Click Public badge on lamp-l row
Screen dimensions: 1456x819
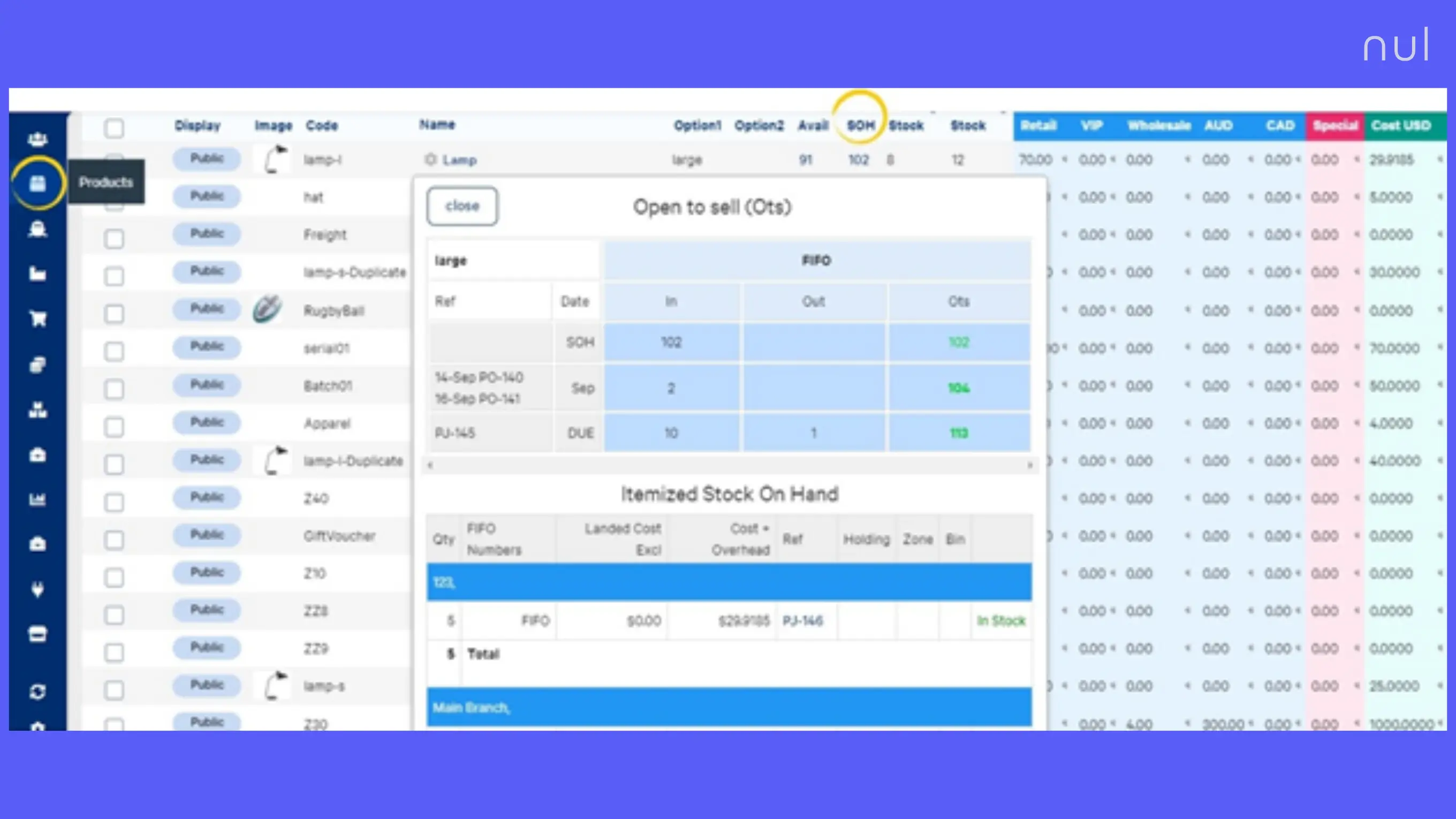click(207, 158)
